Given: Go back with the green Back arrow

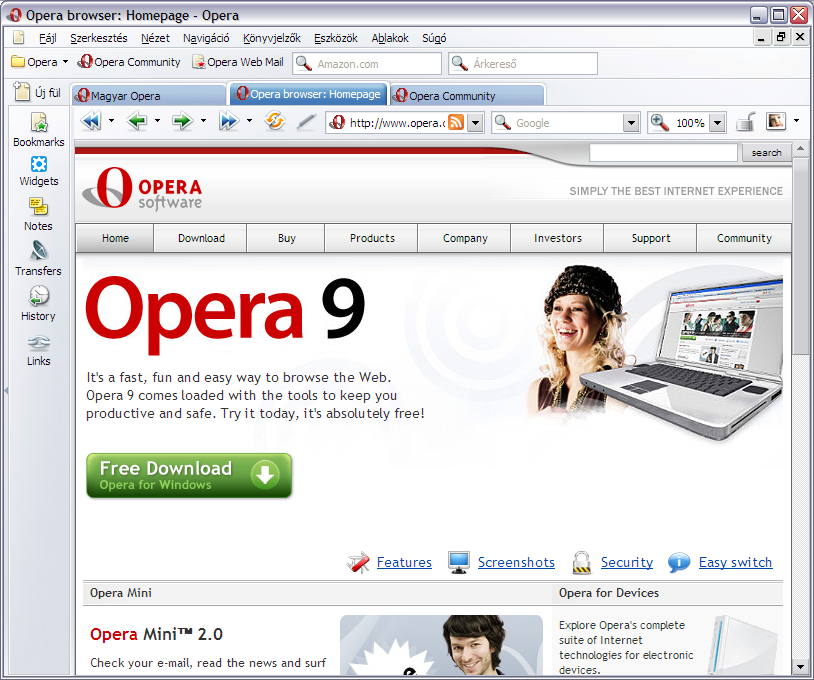Looking at the screenshot, I should tap(137, 121).
